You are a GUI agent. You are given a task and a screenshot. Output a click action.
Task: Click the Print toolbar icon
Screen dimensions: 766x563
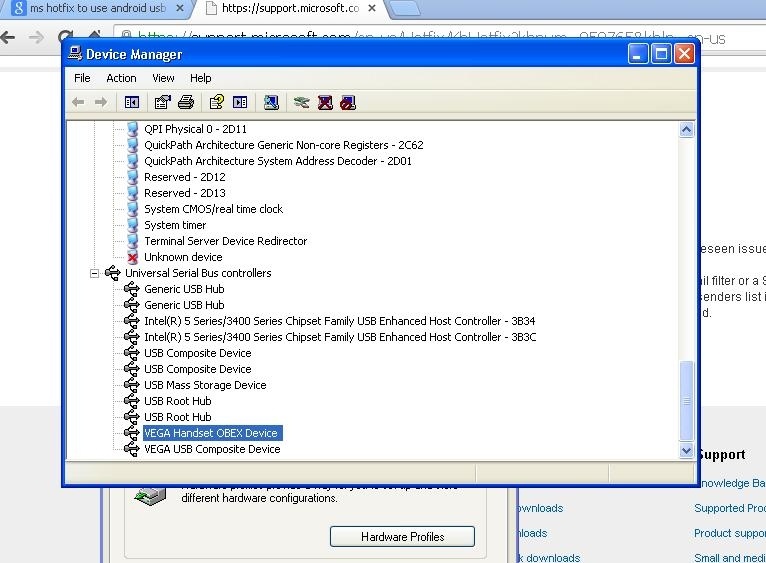pos(186,102)
